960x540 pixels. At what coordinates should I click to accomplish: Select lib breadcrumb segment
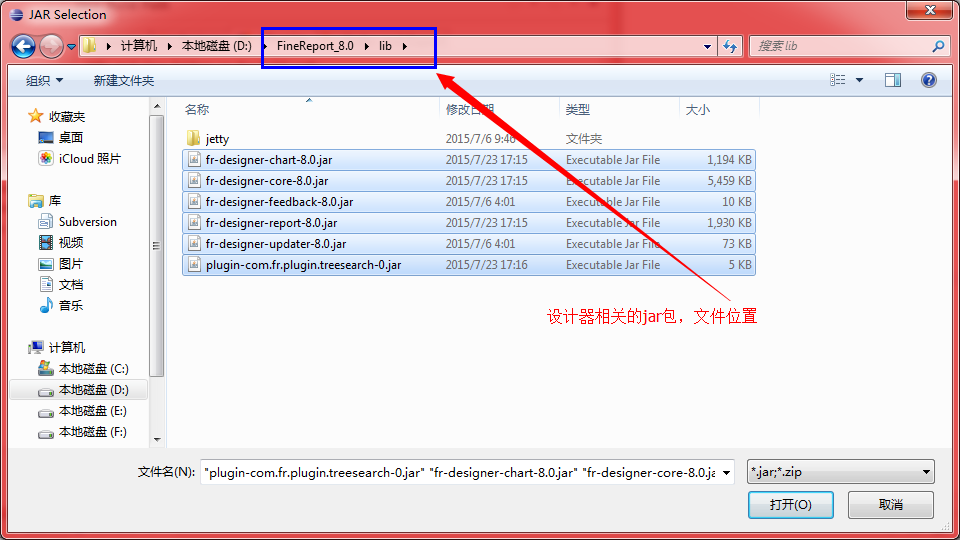tap(385, 46)
